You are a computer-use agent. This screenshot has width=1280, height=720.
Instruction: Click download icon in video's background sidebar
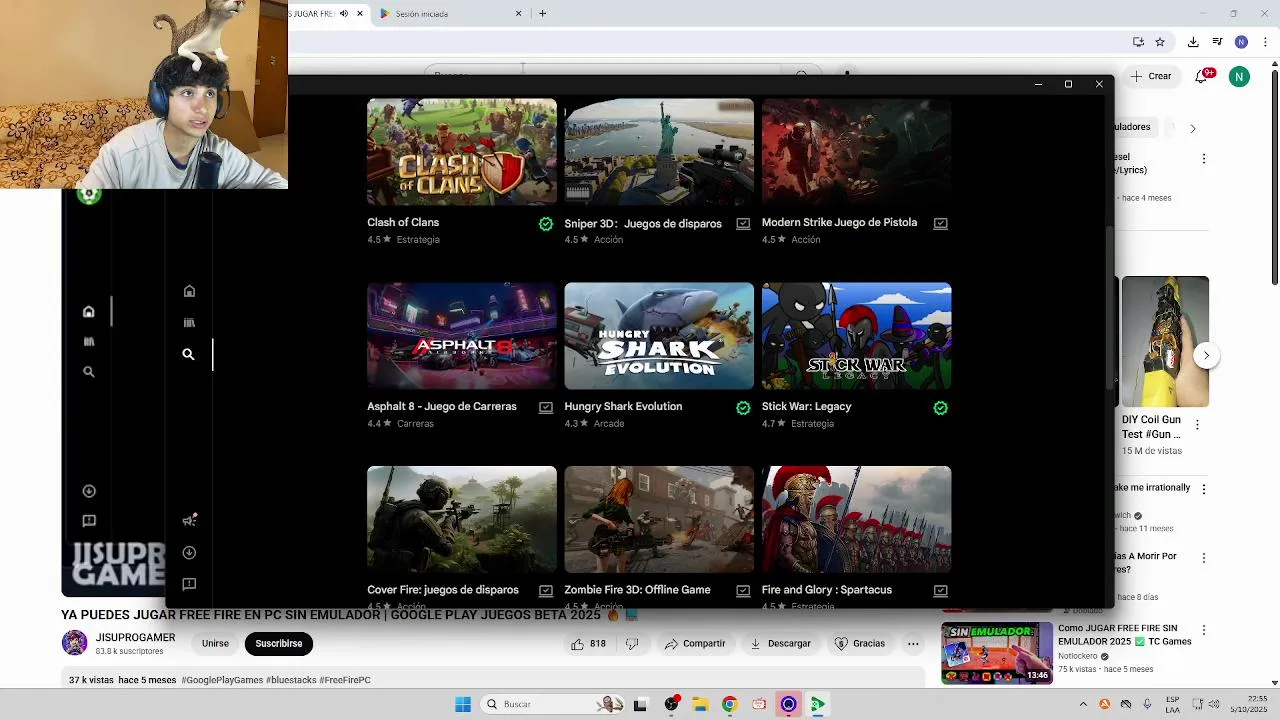pyautogui.click(x=89, y=491)
